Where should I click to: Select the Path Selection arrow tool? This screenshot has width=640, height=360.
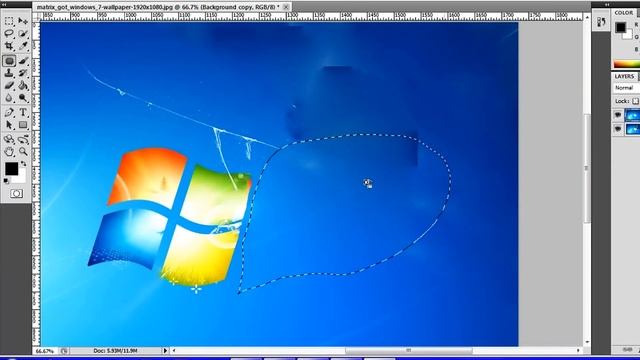(x=9, y=125)
